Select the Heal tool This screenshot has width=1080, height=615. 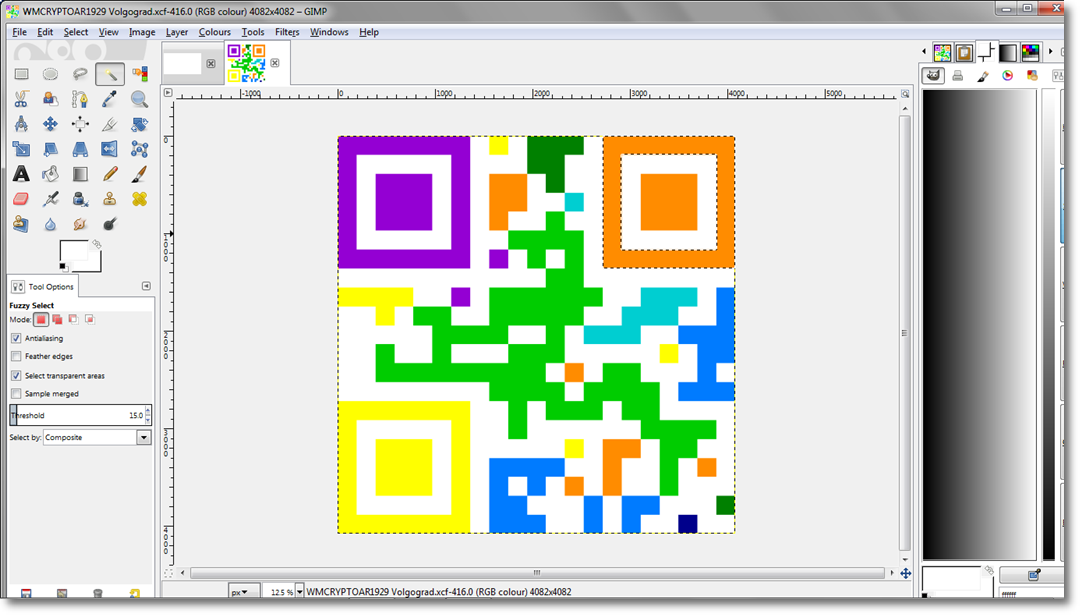(x=140, y=199)
